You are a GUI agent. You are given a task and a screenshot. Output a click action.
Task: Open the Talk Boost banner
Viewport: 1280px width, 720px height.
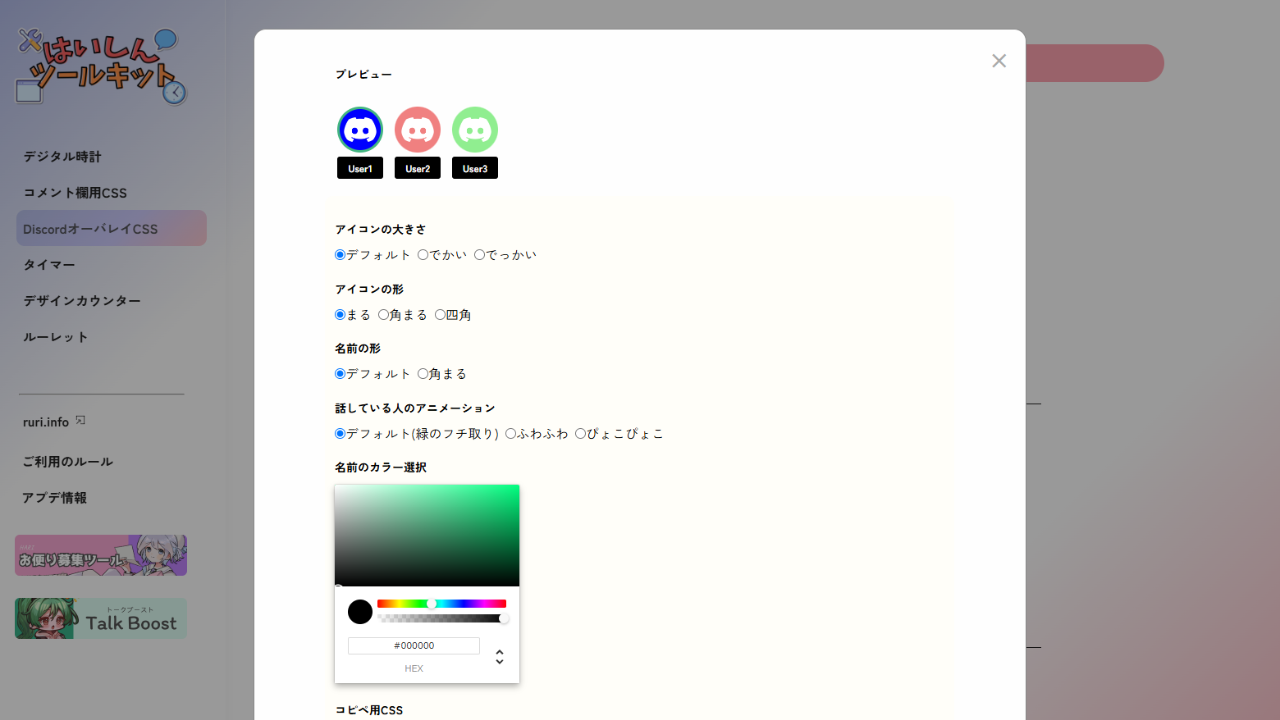pos(100,618)
